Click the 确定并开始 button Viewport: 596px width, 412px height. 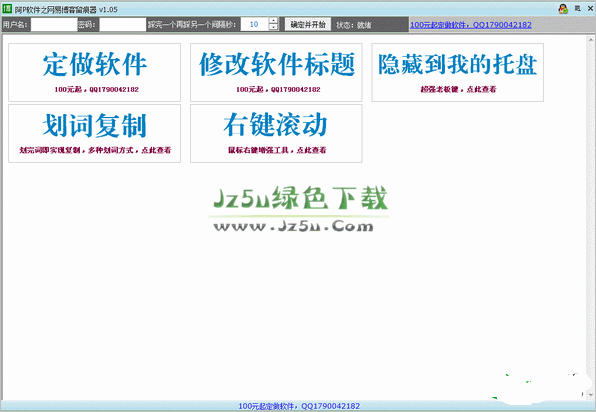308,25
